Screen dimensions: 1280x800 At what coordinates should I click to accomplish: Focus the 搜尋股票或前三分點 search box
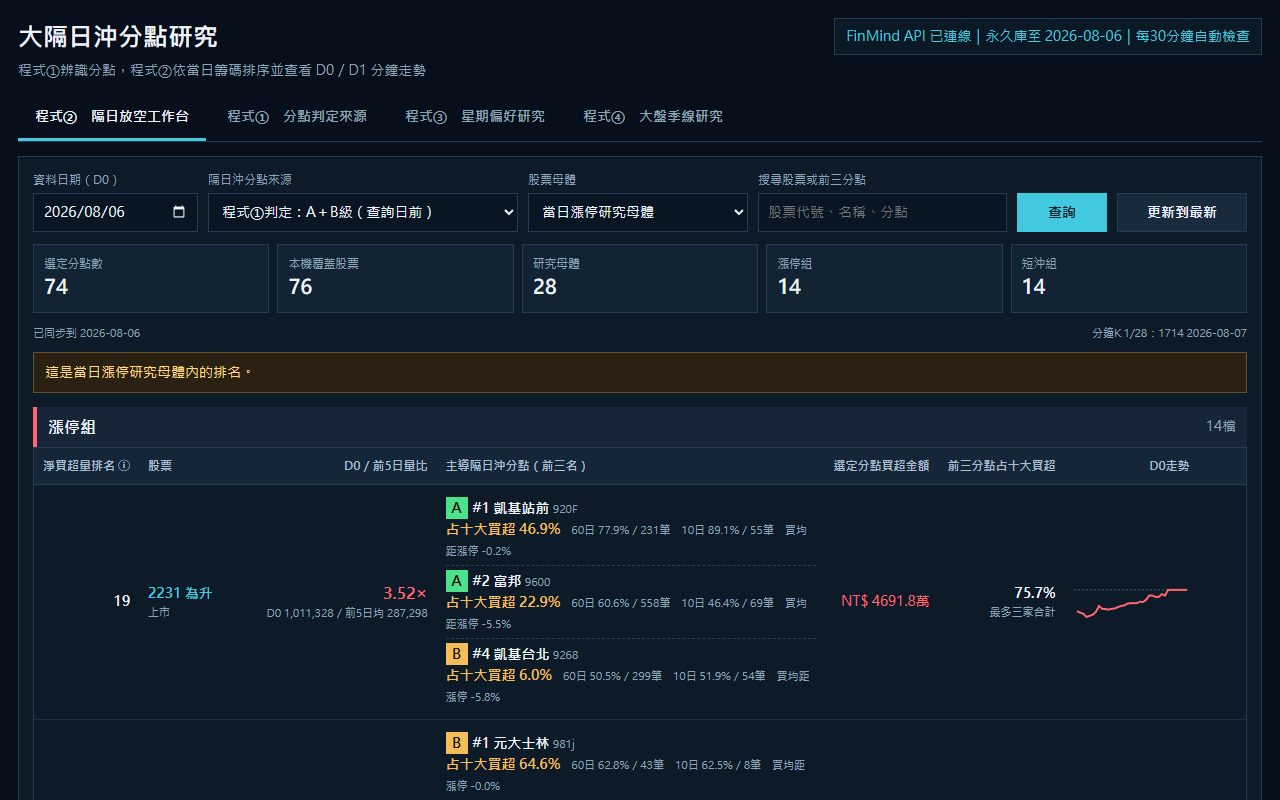tap(882, 212)
